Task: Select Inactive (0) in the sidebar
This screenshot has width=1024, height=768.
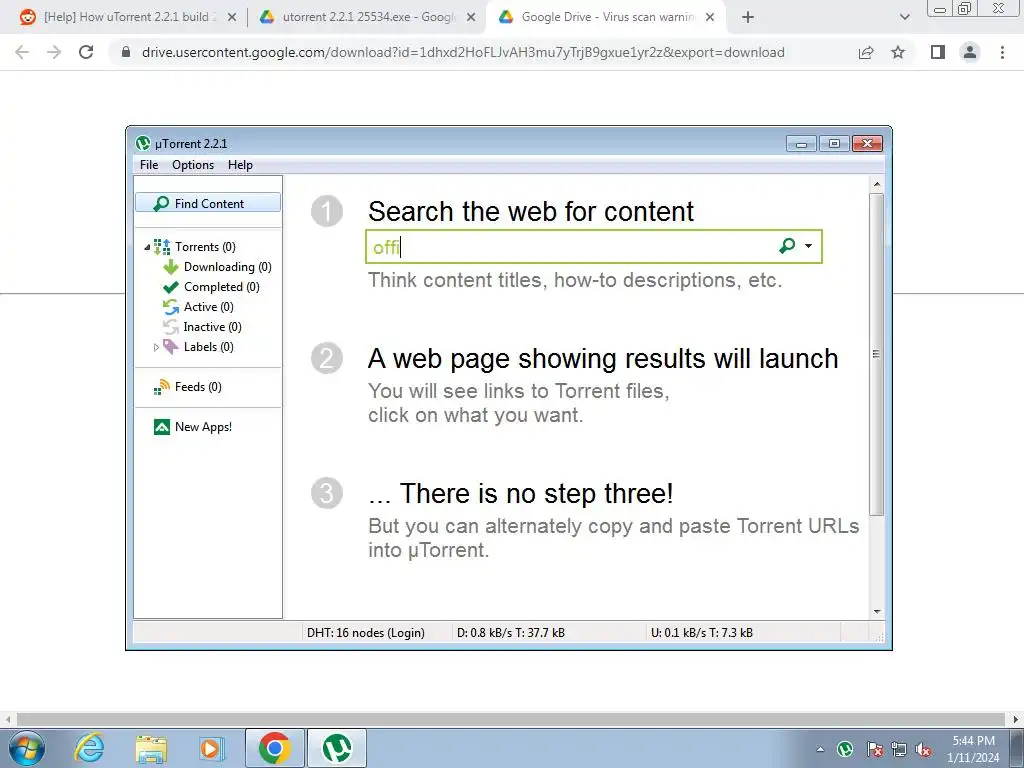Action: (x=212, y=327)
